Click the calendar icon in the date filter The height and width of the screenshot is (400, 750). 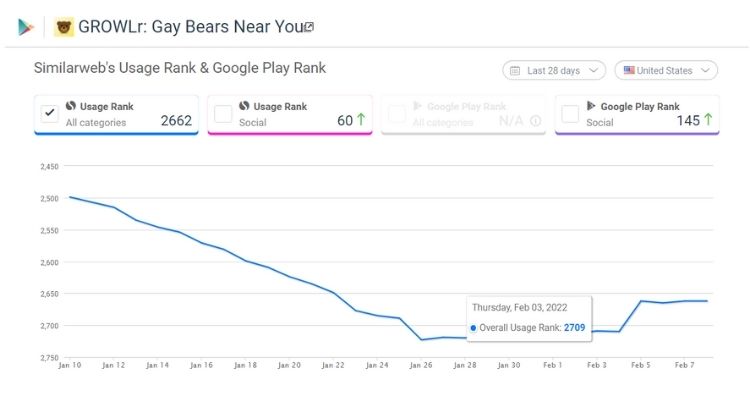click(x=515, y=71)
